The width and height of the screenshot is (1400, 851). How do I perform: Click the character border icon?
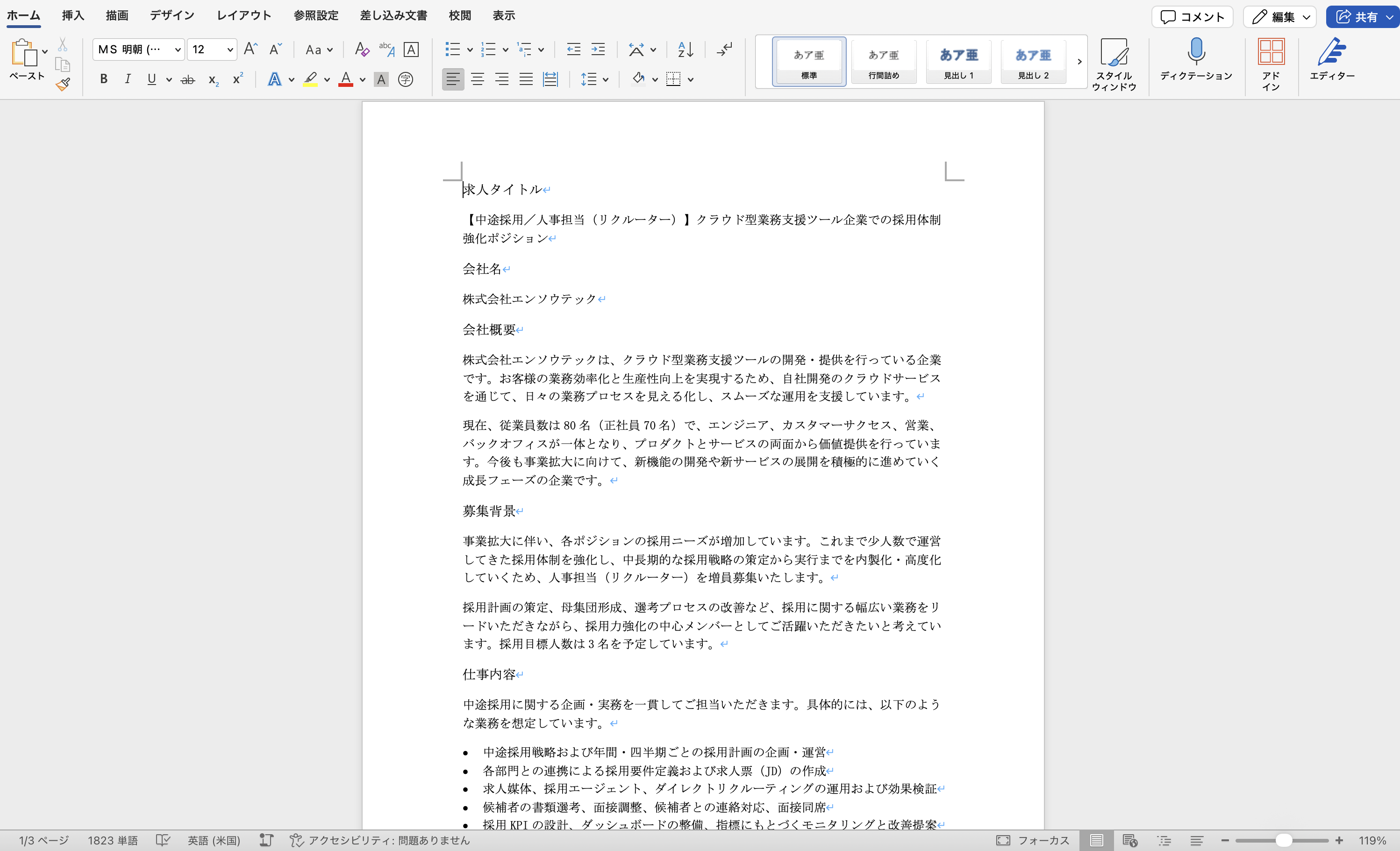(411, 50)
